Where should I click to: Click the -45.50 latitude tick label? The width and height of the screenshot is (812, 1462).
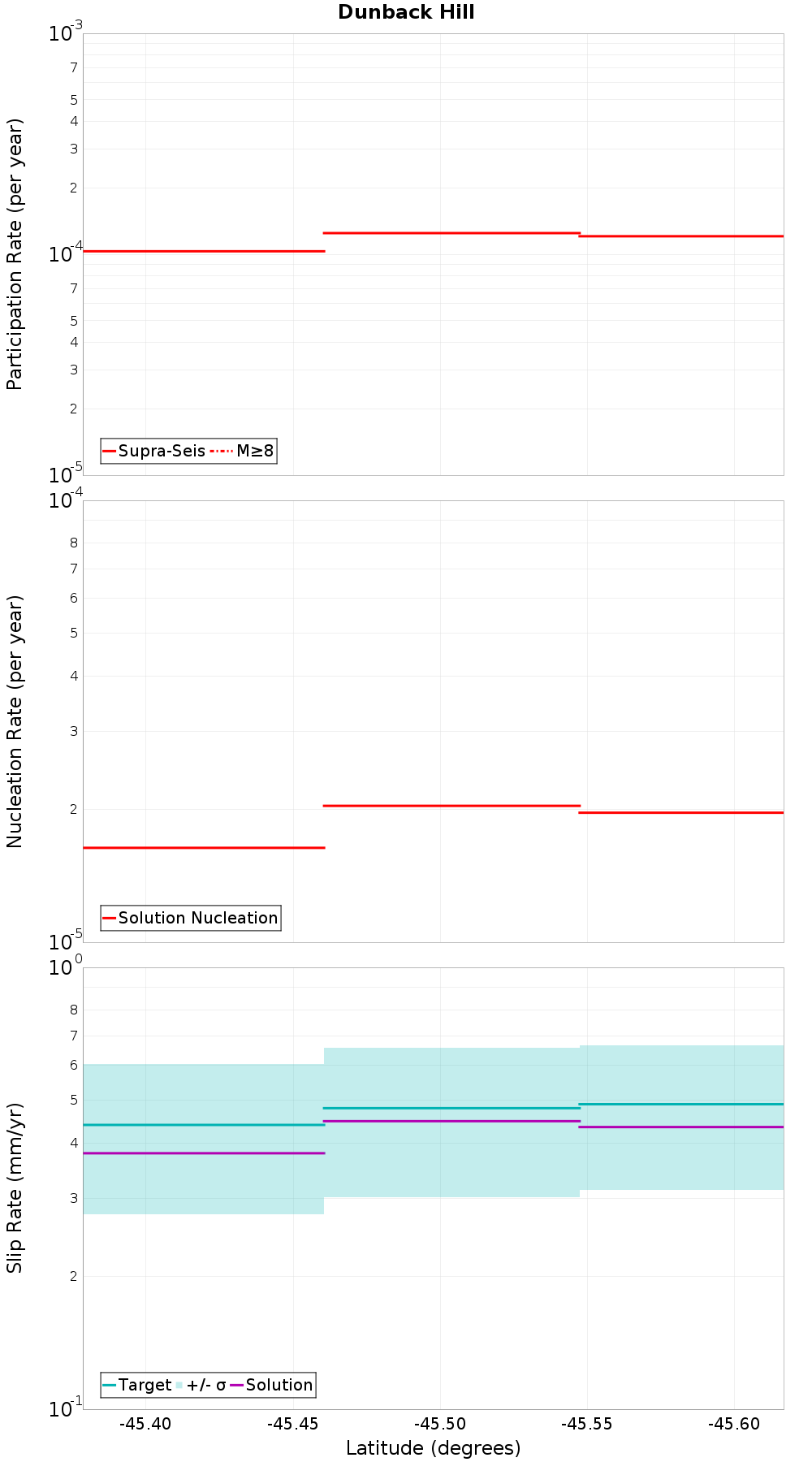(439, 1424)
